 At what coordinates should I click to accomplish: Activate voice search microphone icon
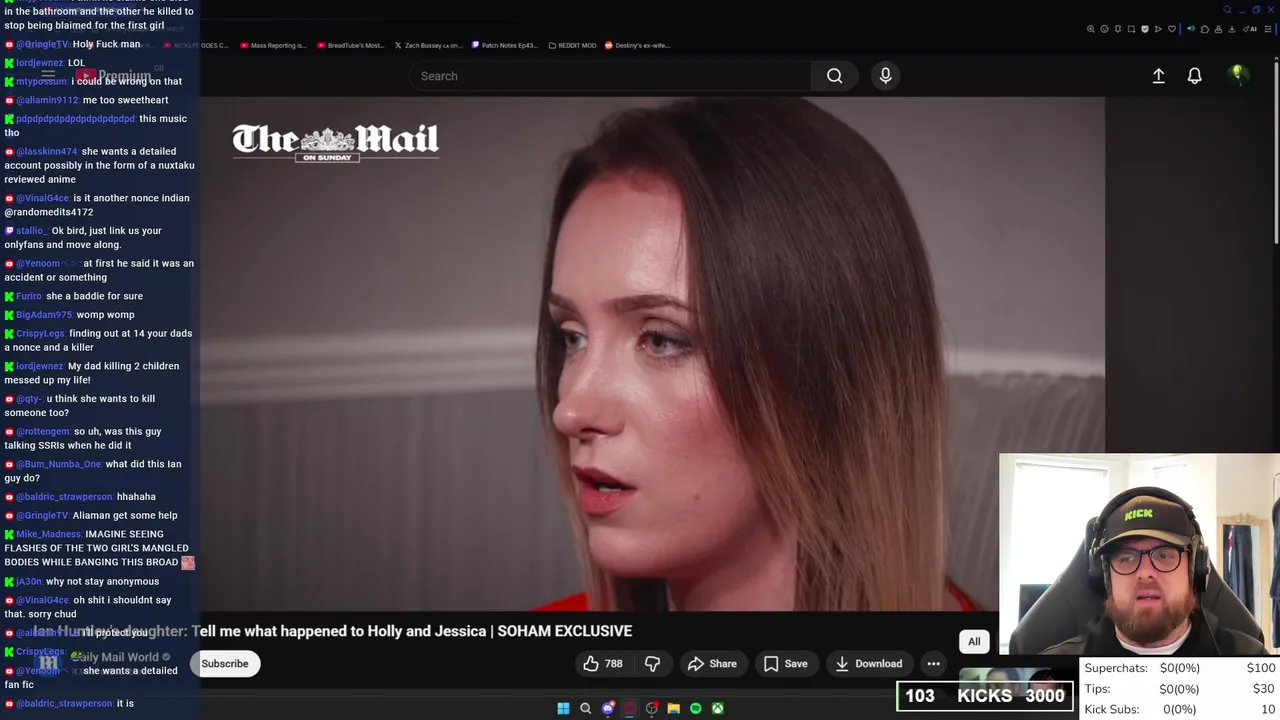click(x=885, y=76)
